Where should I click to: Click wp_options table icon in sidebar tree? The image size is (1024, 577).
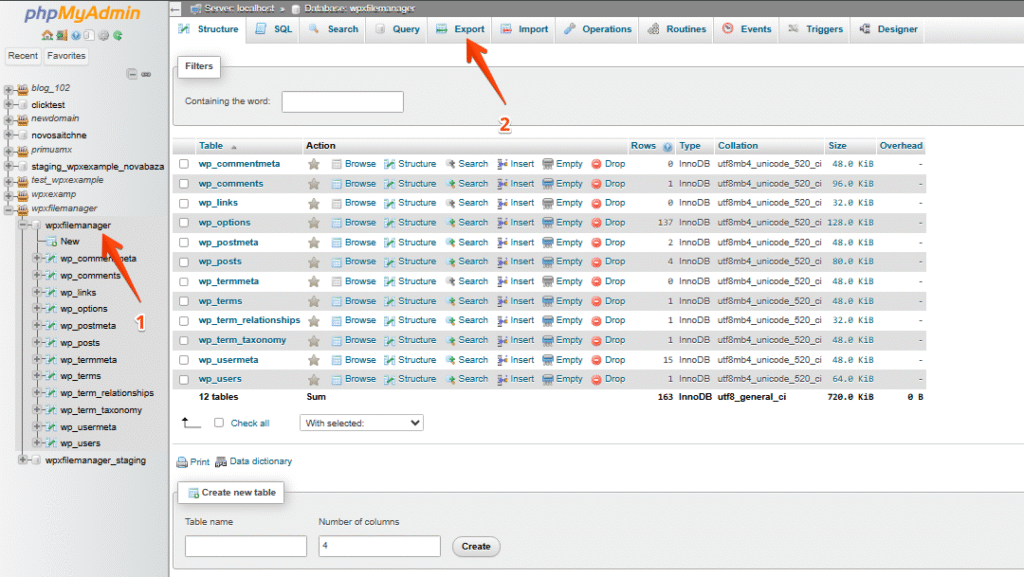coord(50,309)
